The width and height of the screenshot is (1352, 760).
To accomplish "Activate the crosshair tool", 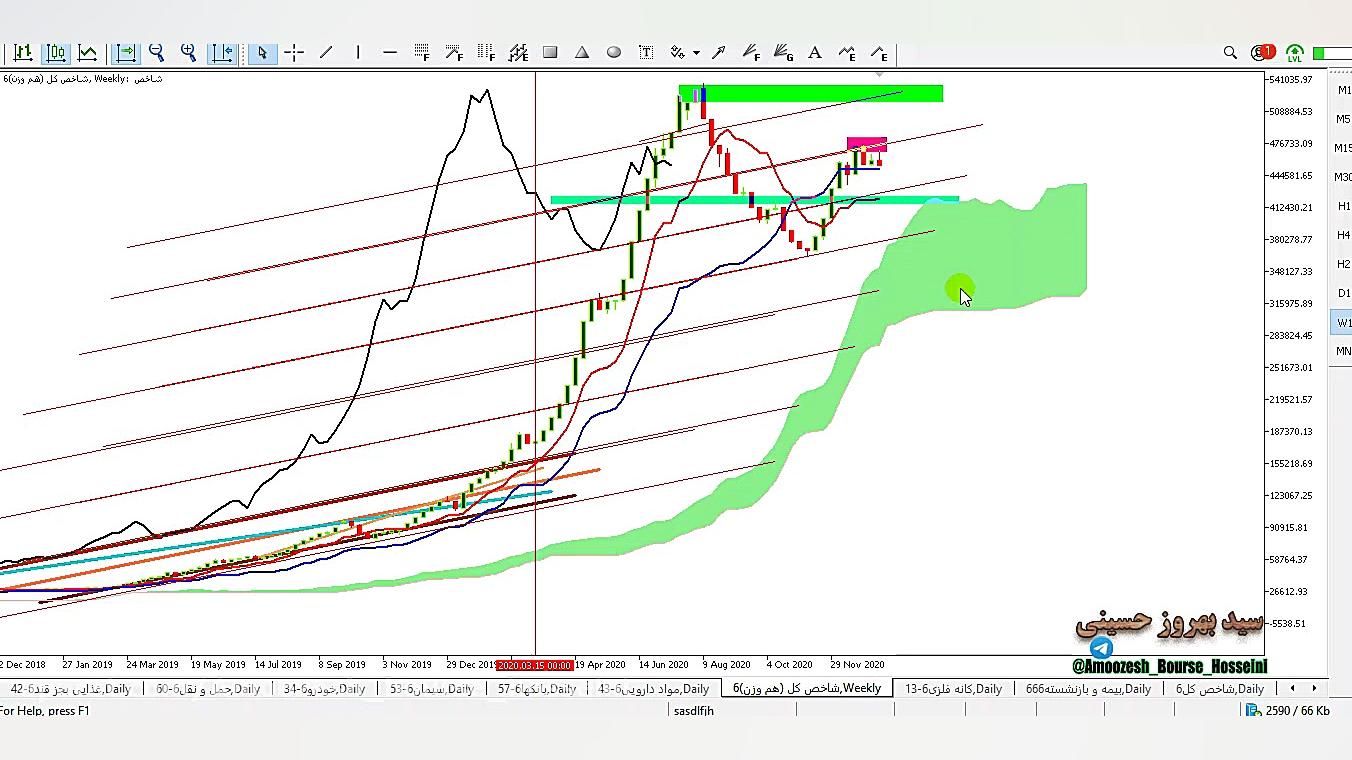I will pos(294,53).
